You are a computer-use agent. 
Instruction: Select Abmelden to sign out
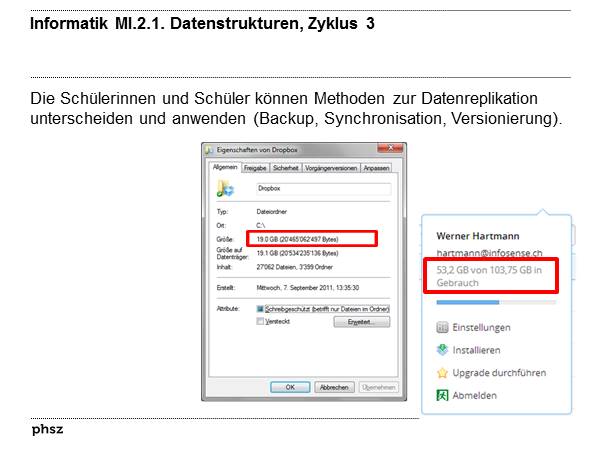click(474, 395)
